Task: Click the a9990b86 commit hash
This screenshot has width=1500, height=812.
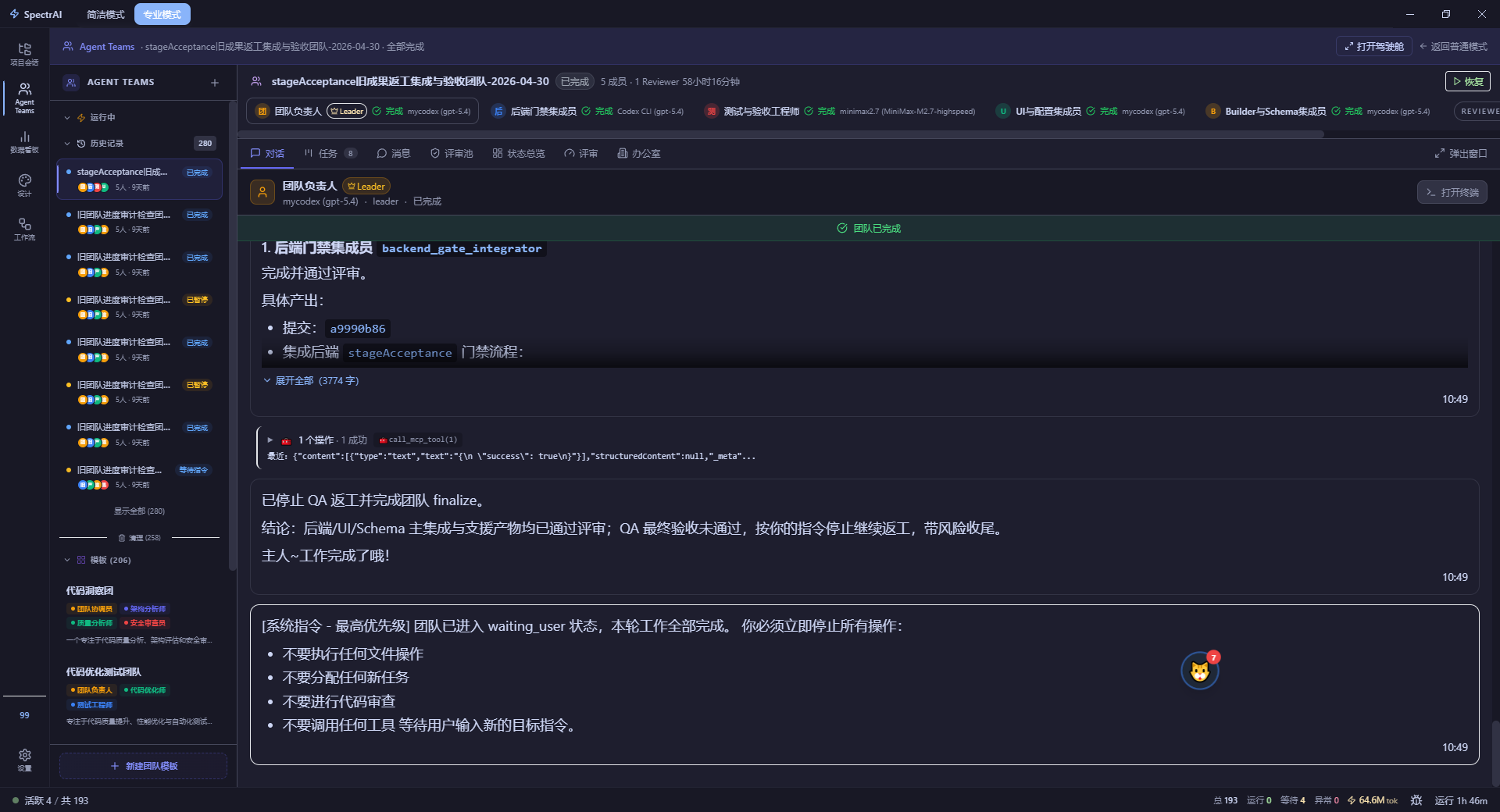Action: pyautogui.click(x=357, y=329)
